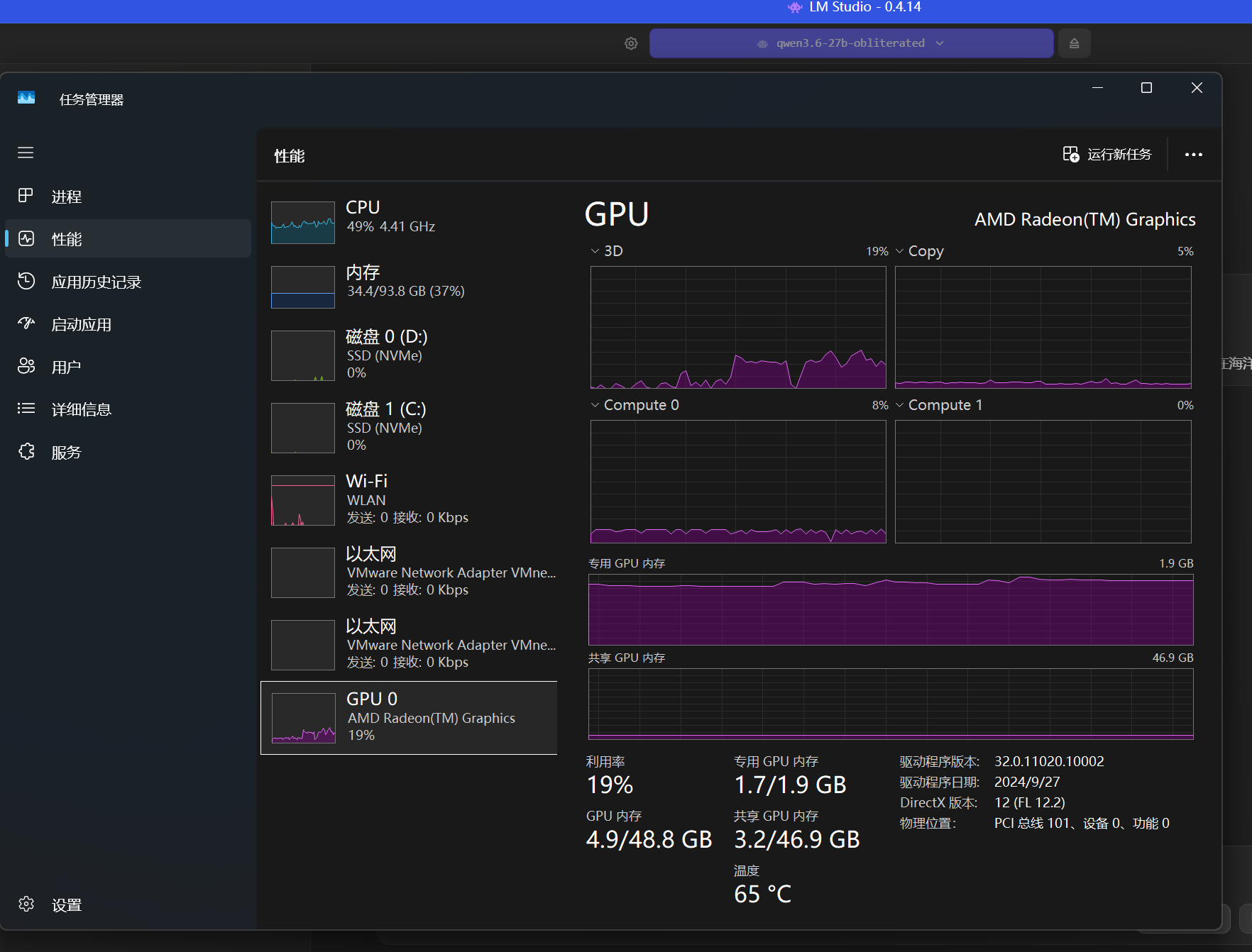Click the shared GPU memory value 3.2/46.9 GB
The height and width of the screenshot is (952, 1252).
(796, 839)
